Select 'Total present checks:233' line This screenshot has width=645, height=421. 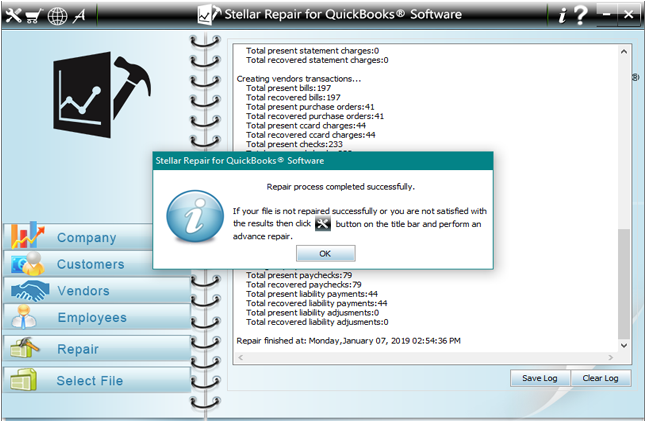[295, 144]
